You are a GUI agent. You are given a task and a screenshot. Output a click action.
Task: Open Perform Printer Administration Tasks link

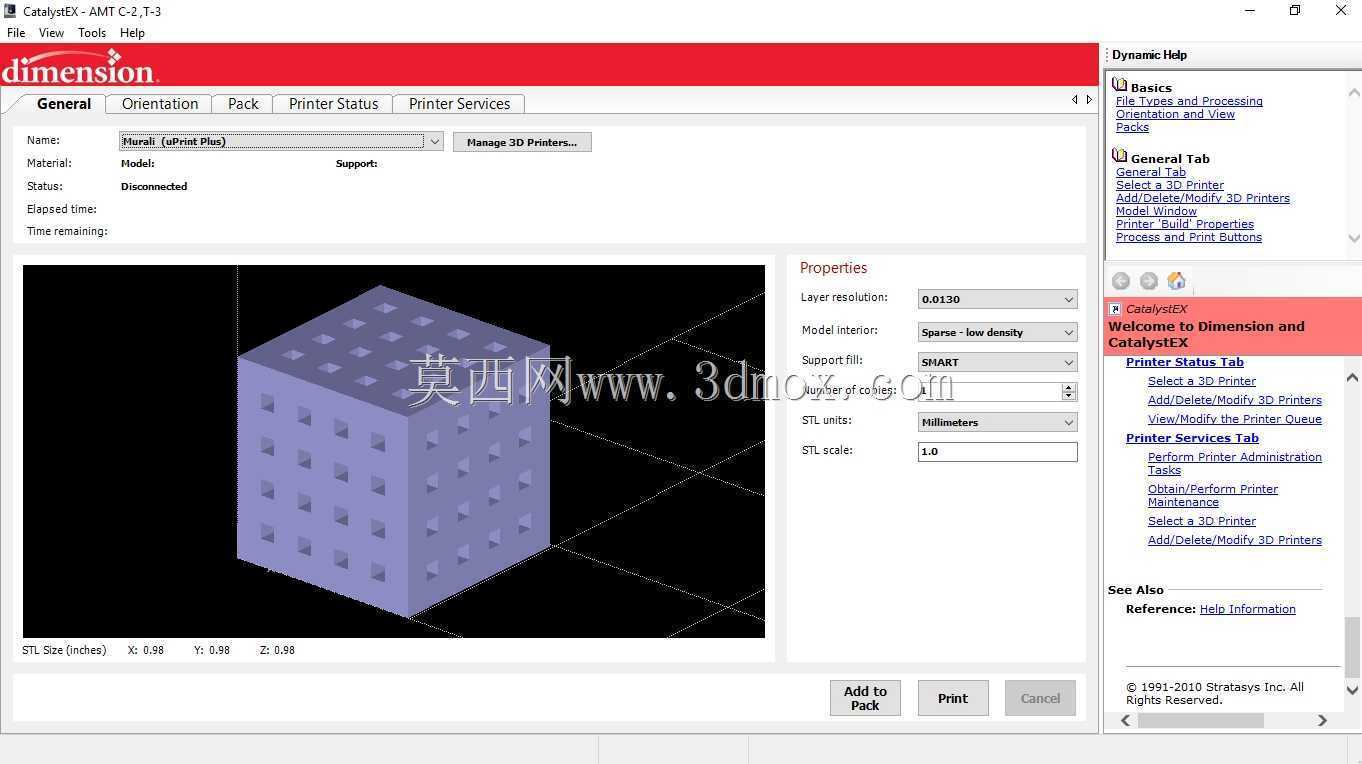1235,463
